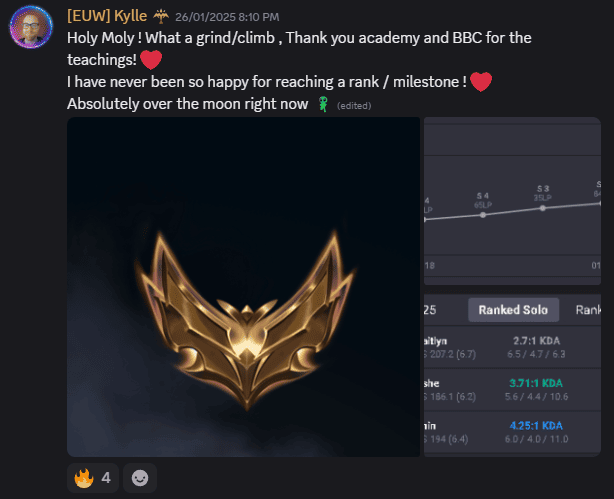This screenshot has width=614, height=499.
Task: Click the S 3 35LP graph point
Action: 542,208
